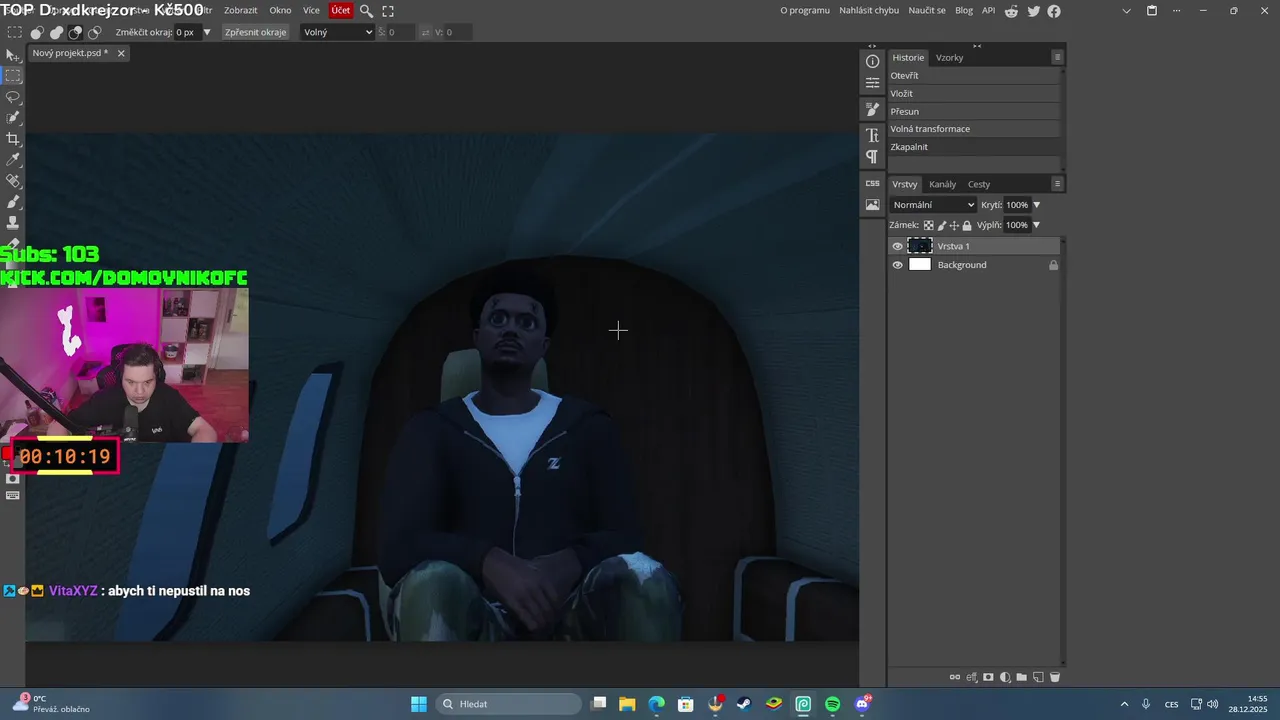Open Spotify from the taskbar

pyautogui.click(x=833, y=704)
